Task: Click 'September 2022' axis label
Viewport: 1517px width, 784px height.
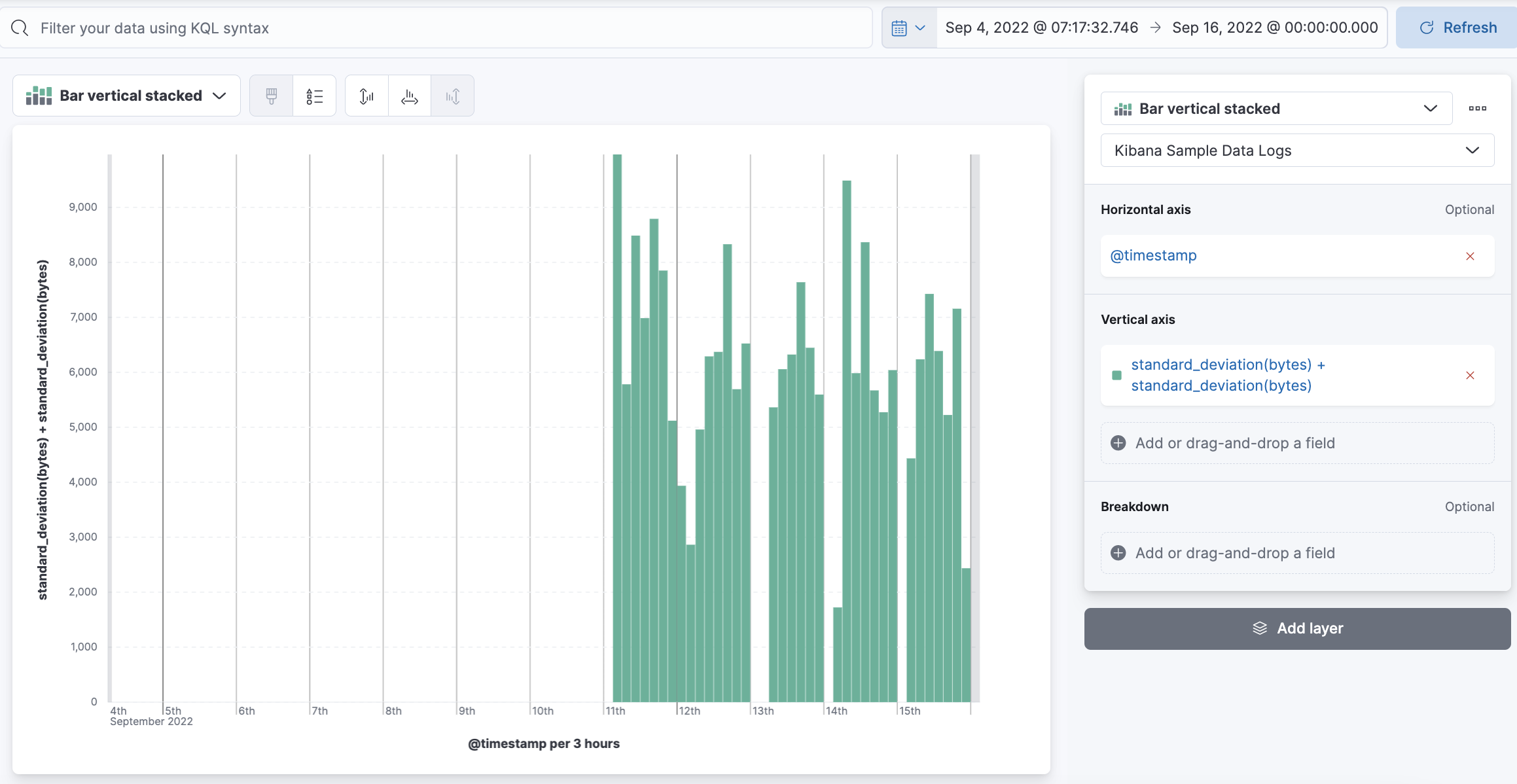Action: point(151,721)
